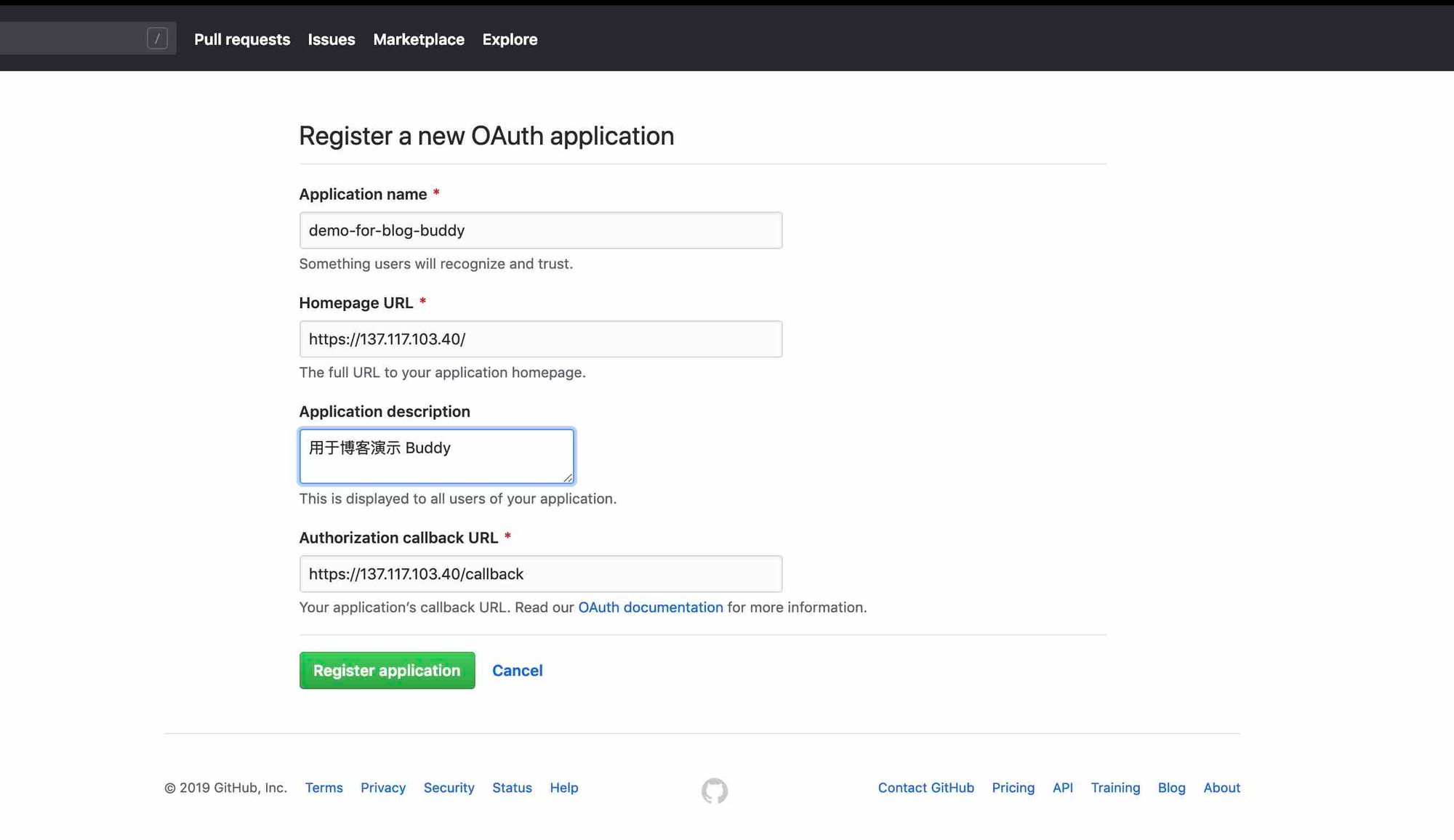The image size is (1454, 840).
Task: Open Issues in the top navigation
Action: coord(332,39)
